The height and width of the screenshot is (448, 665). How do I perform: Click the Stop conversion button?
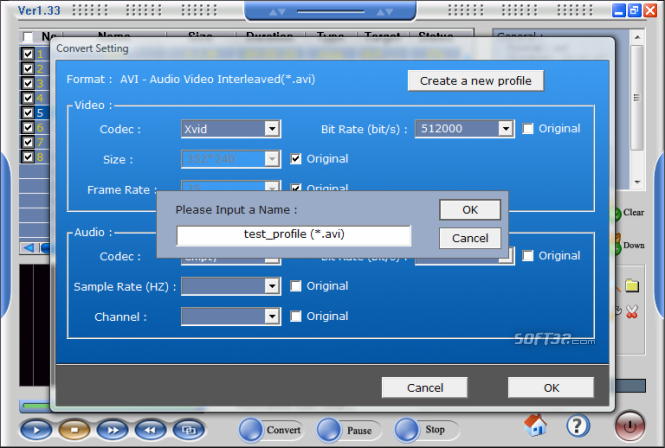427,430
